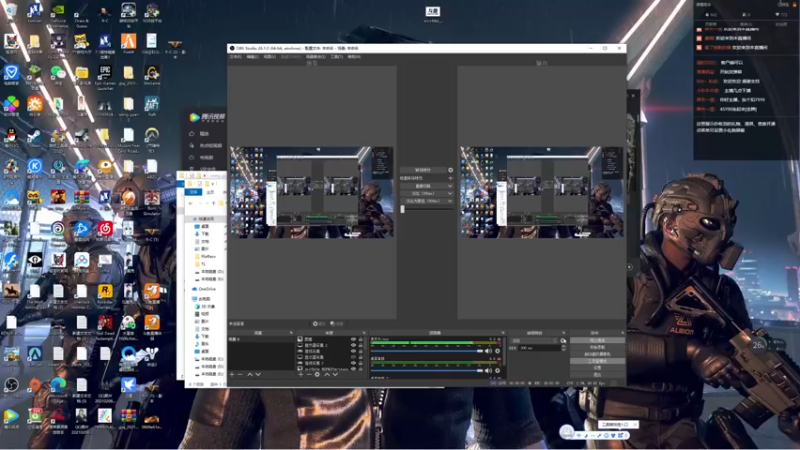The image size is (800, 450).
Task: Remove selected scene with minus icon
Action: click(240, 374)
